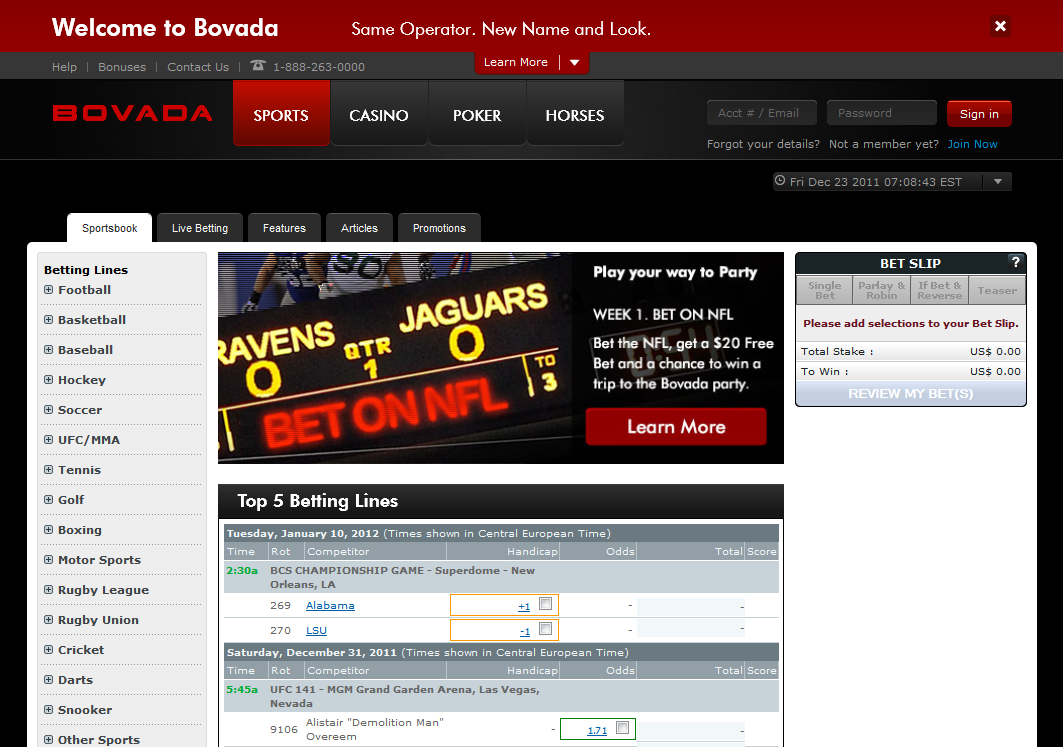Open the Bonuses link
This screenshot has height=747, width=1063.
point(122,66)
